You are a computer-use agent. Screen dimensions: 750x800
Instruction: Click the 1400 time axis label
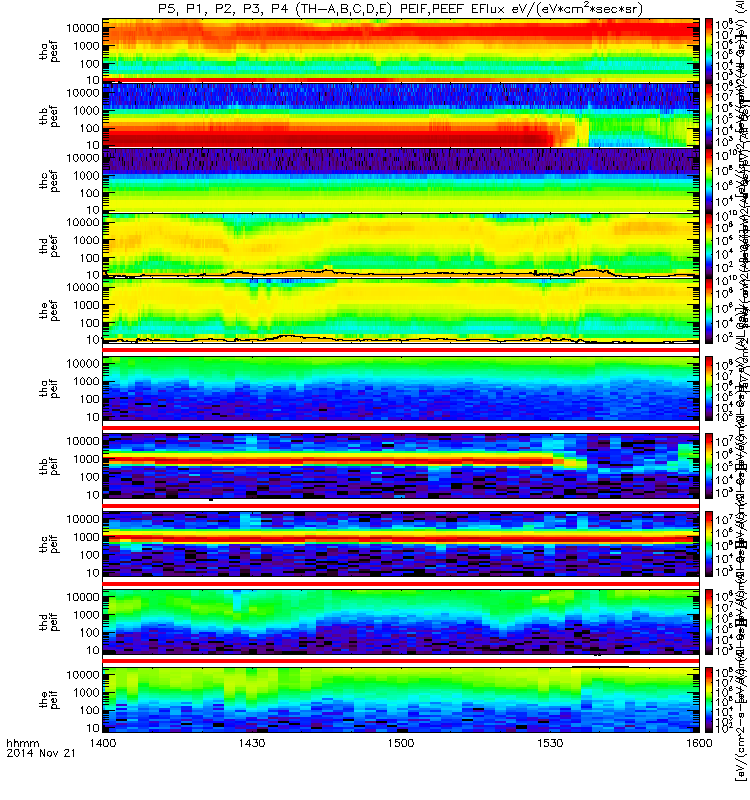[103, 743]
